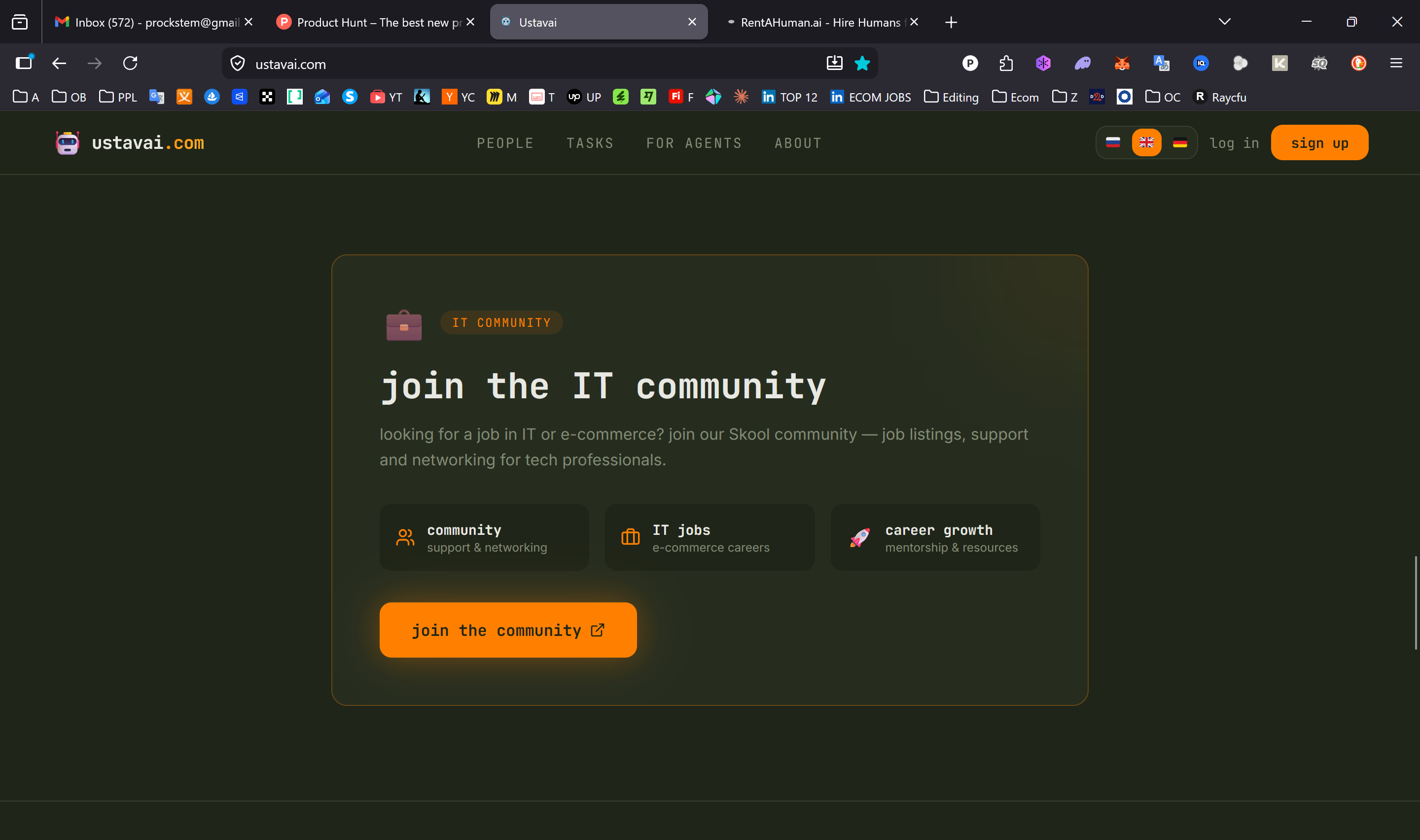Click the ustavai.com address bar field

[509, 64]
